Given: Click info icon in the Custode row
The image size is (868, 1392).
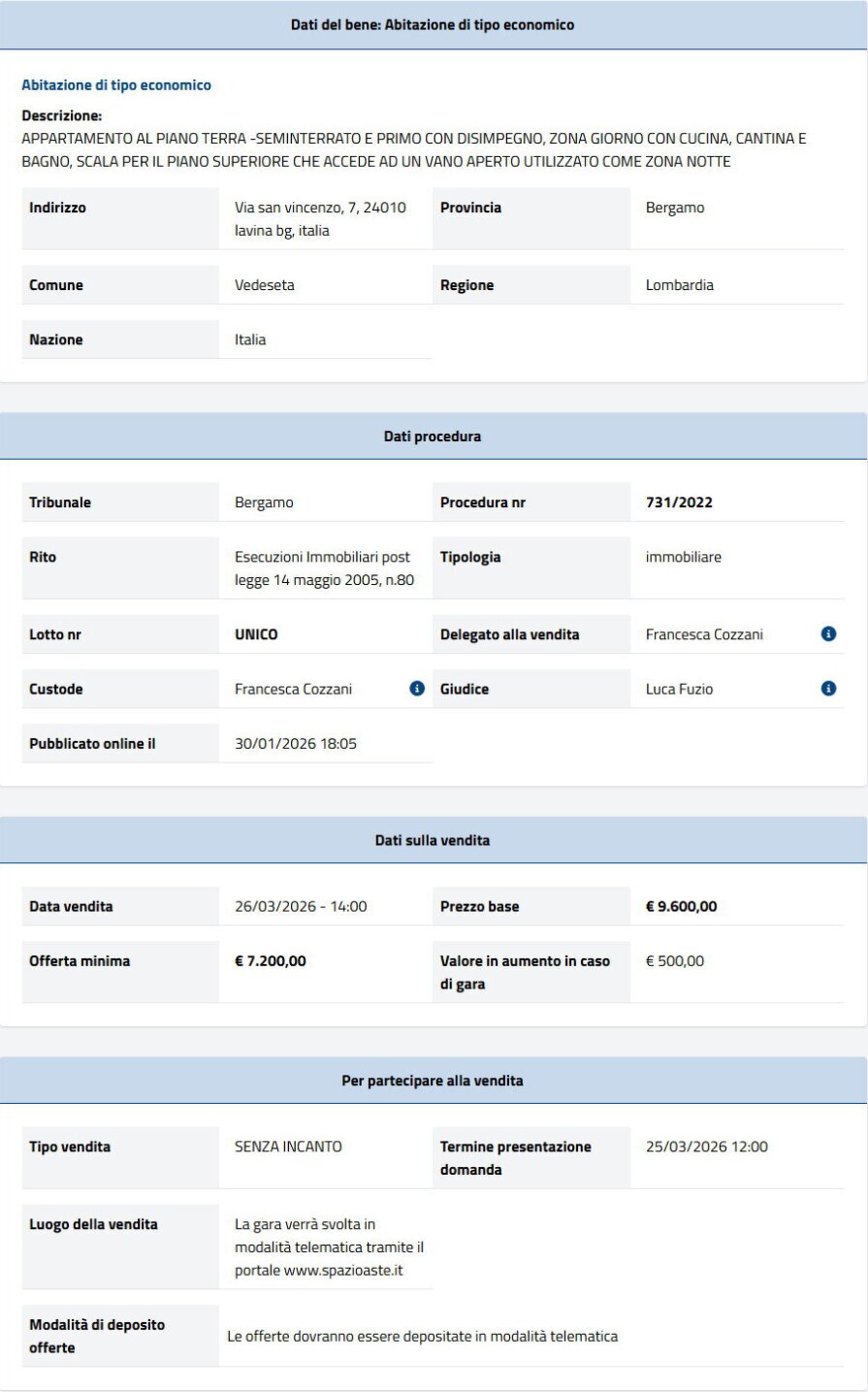Looking at the screenshot, I should click(417, 688).
